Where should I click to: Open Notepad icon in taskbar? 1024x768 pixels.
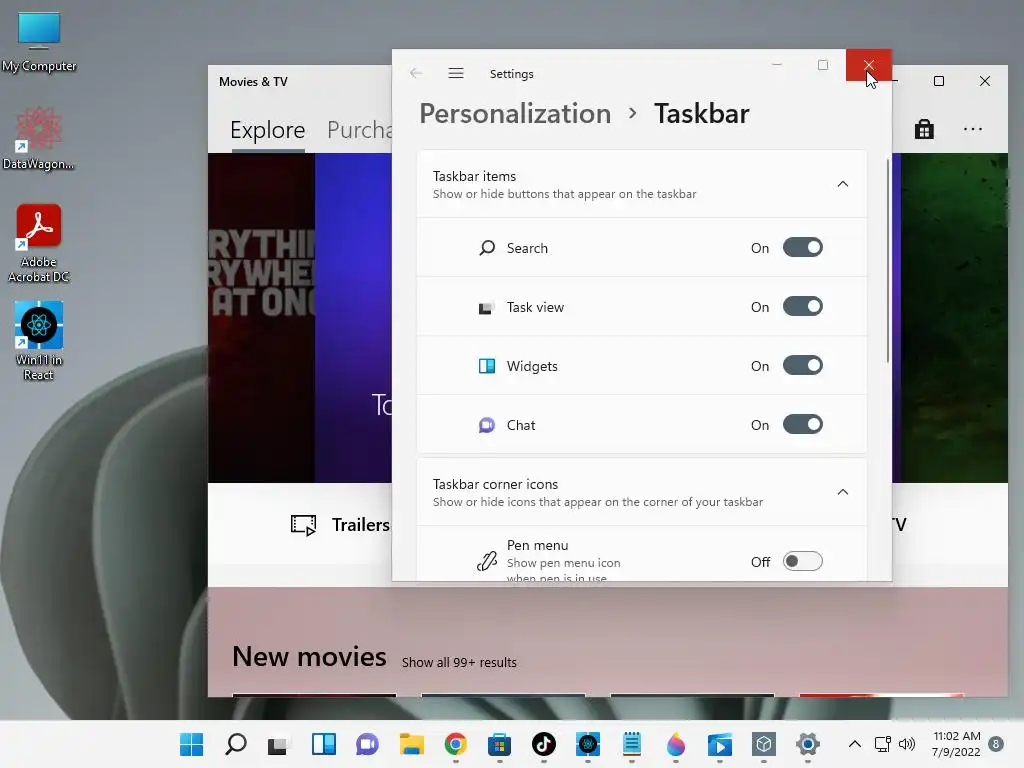tap(632, 744)
